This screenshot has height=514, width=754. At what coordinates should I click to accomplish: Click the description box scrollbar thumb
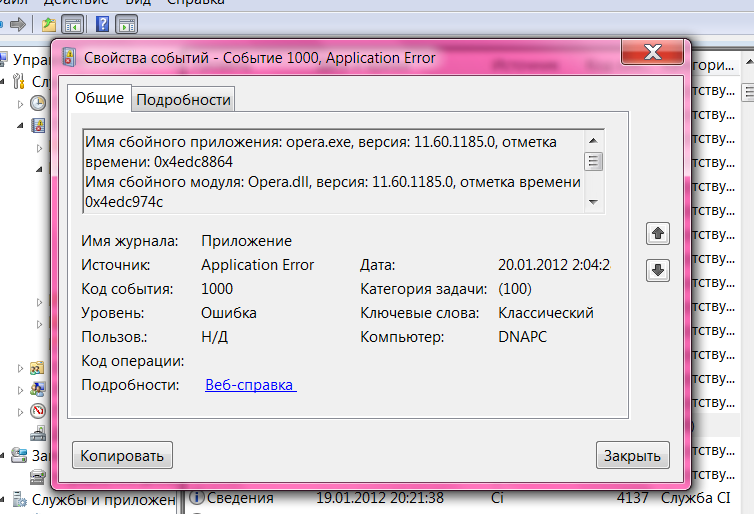pos(593,162)
